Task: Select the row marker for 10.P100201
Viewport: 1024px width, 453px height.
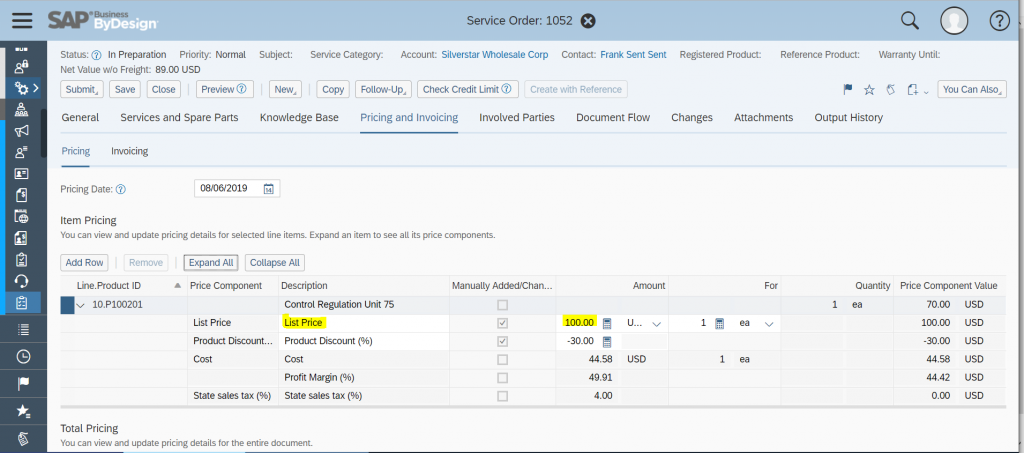Action: click(x=67, y=305)
